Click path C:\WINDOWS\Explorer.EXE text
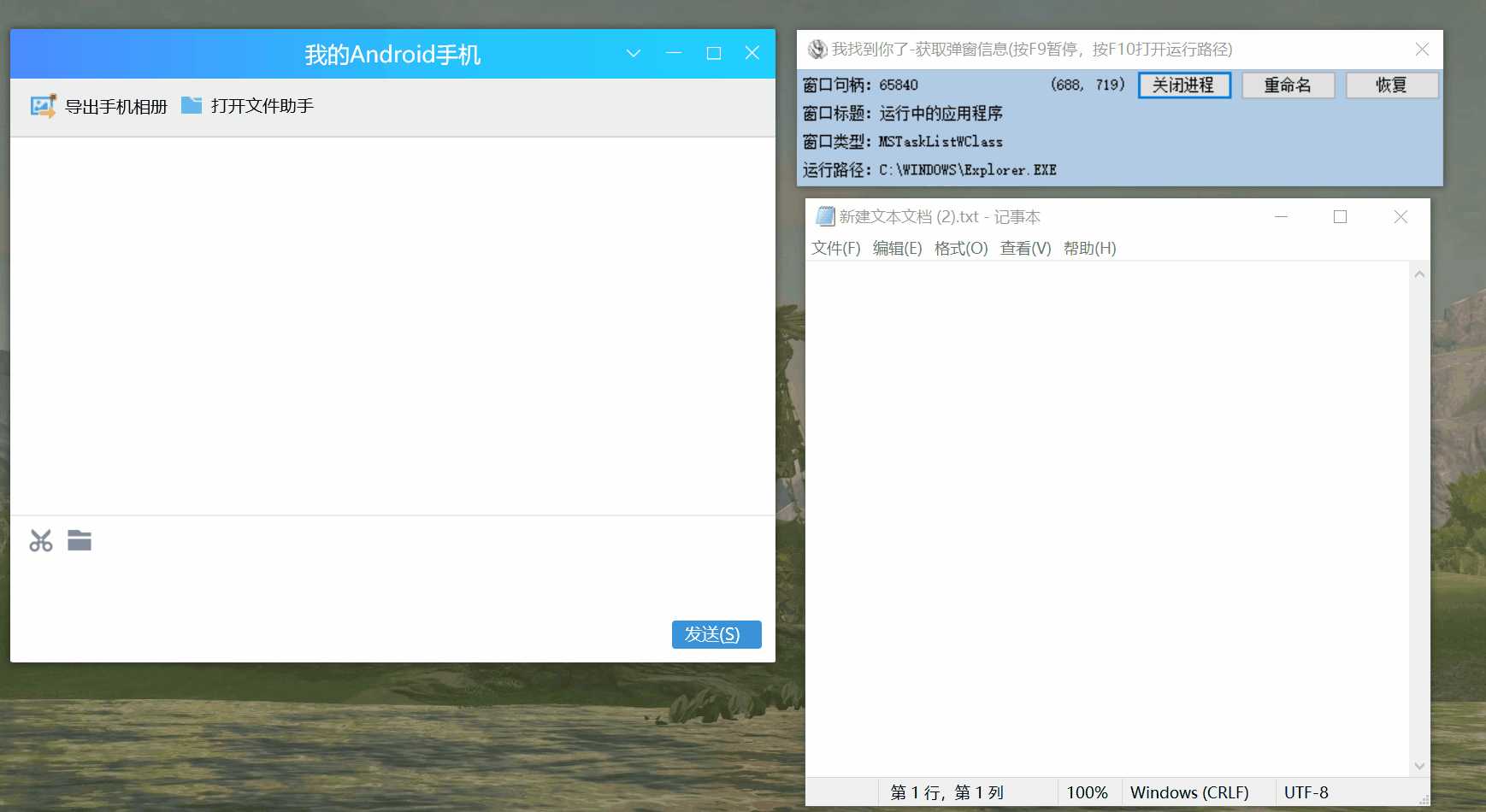Viewport: 1486px width, 812px height. 968,170
